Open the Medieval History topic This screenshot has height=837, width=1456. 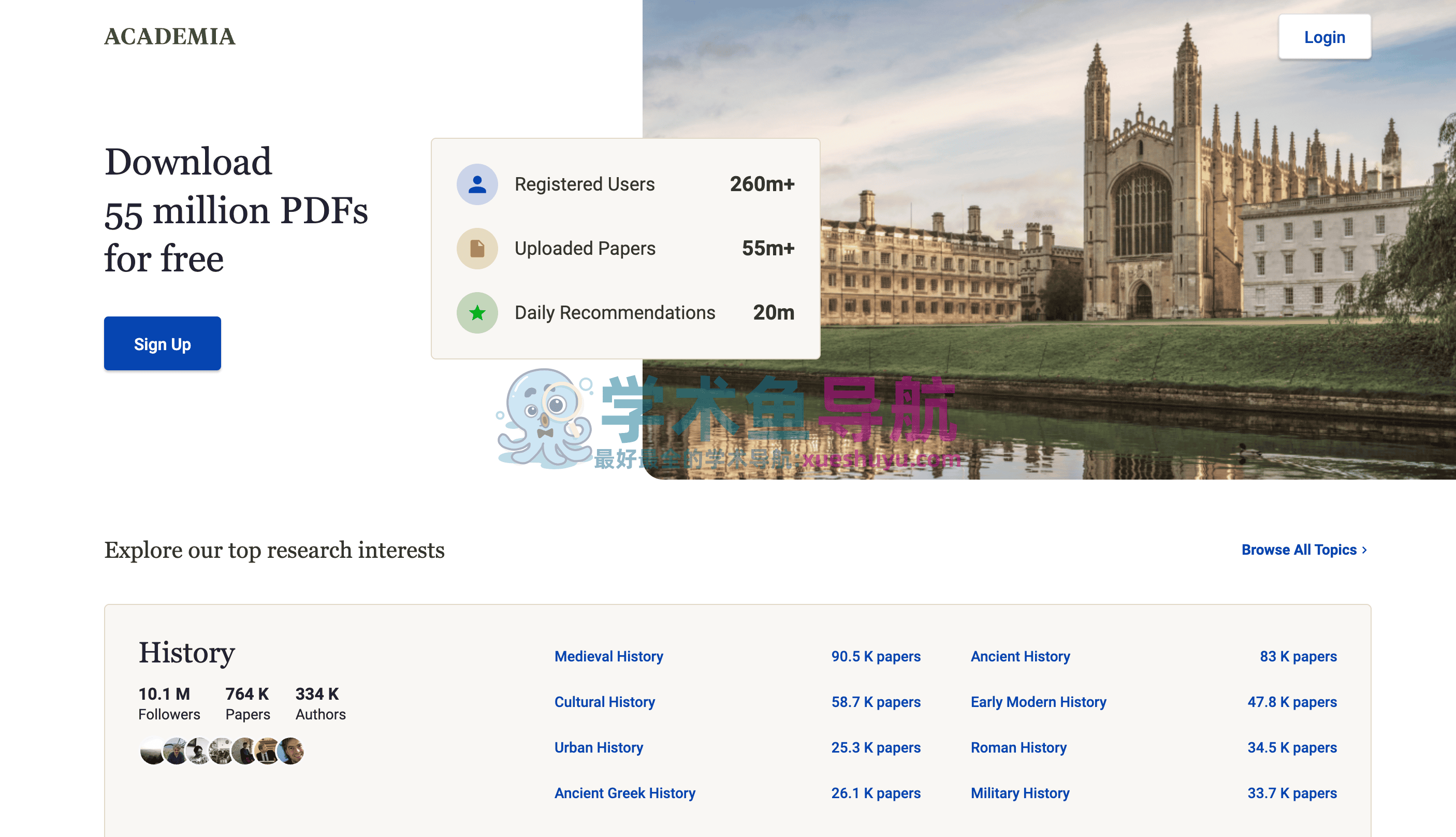608,656
